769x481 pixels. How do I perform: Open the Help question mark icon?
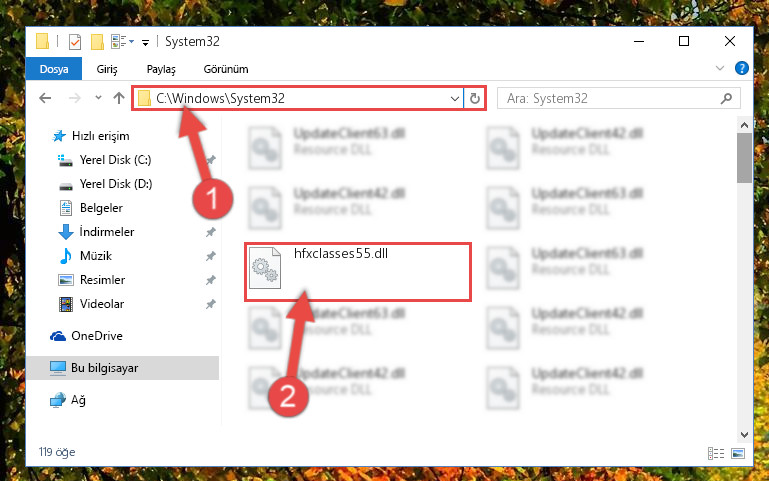pos(742,68)
